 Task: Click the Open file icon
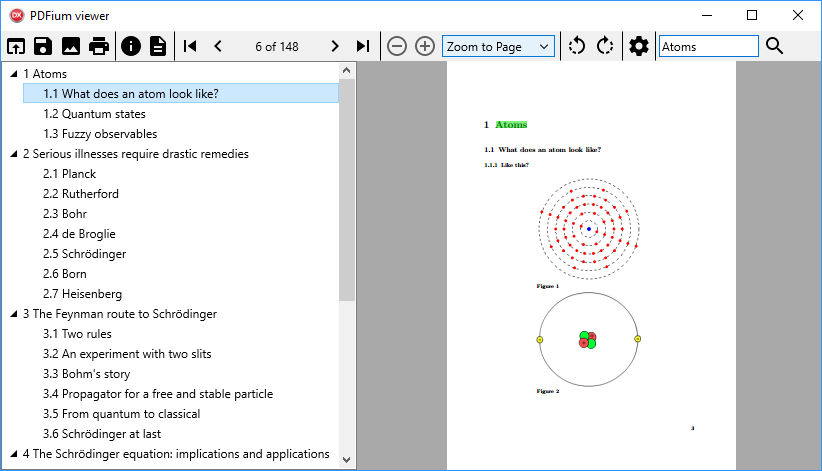pyautogui.click(x=16, y=47)
